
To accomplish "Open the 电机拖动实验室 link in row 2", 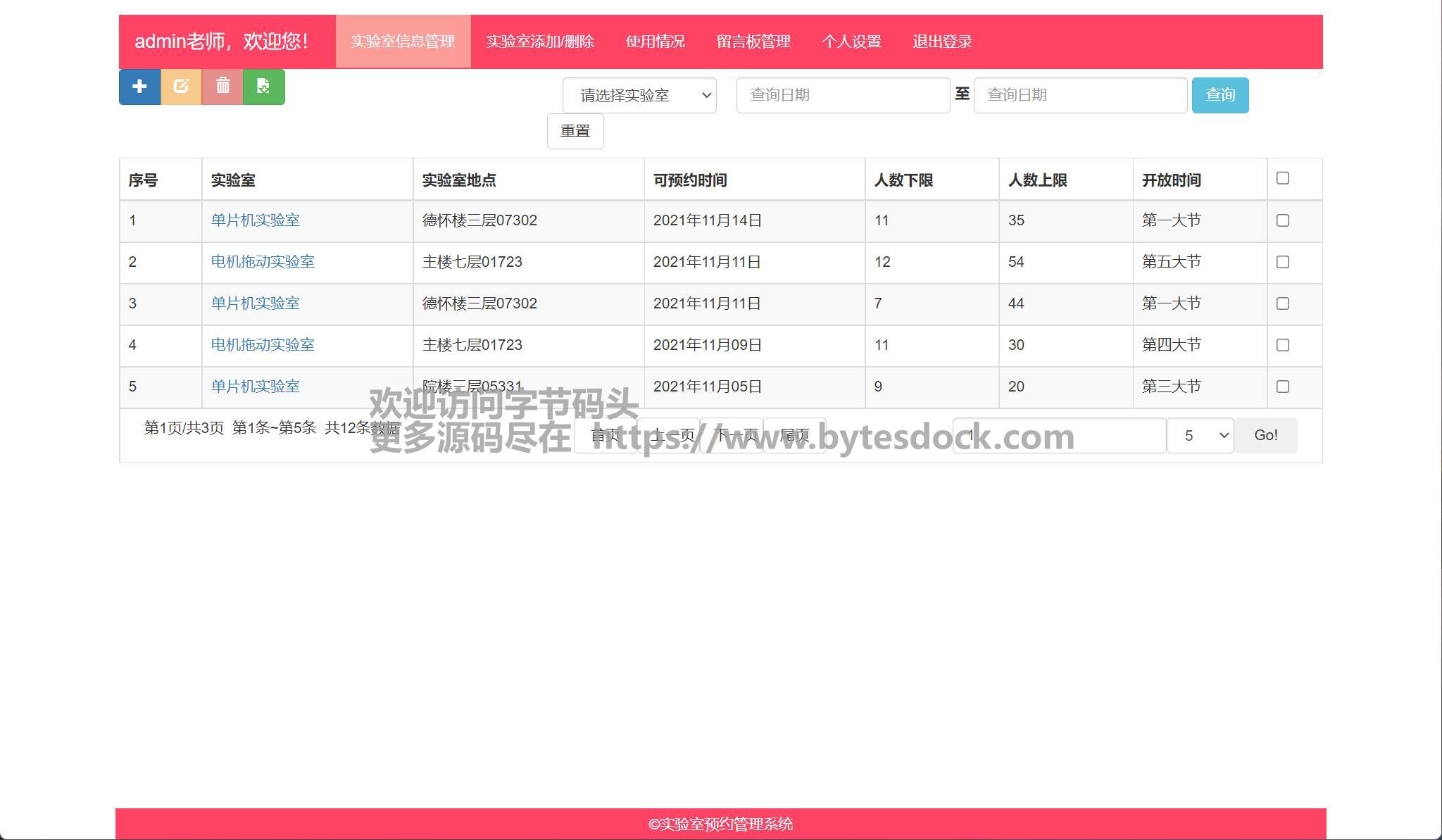I will click(x=263, y=262).
